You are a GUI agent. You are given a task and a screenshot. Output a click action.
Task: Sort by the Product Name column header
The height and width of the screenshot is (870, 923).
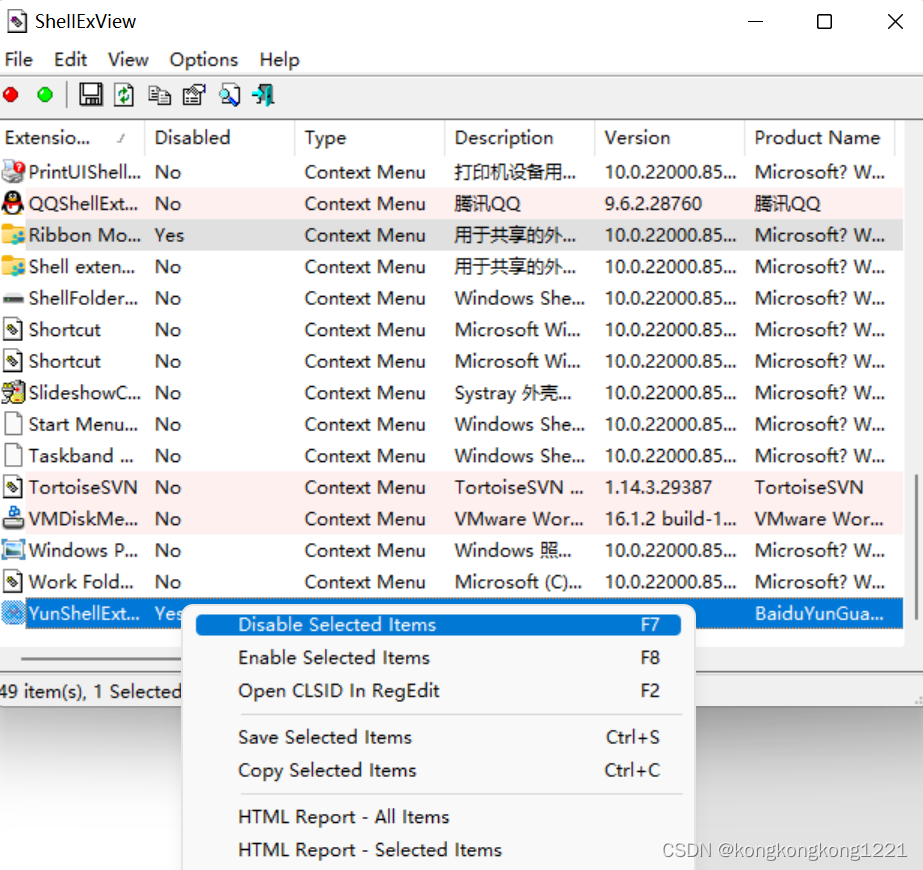point(819,138)
